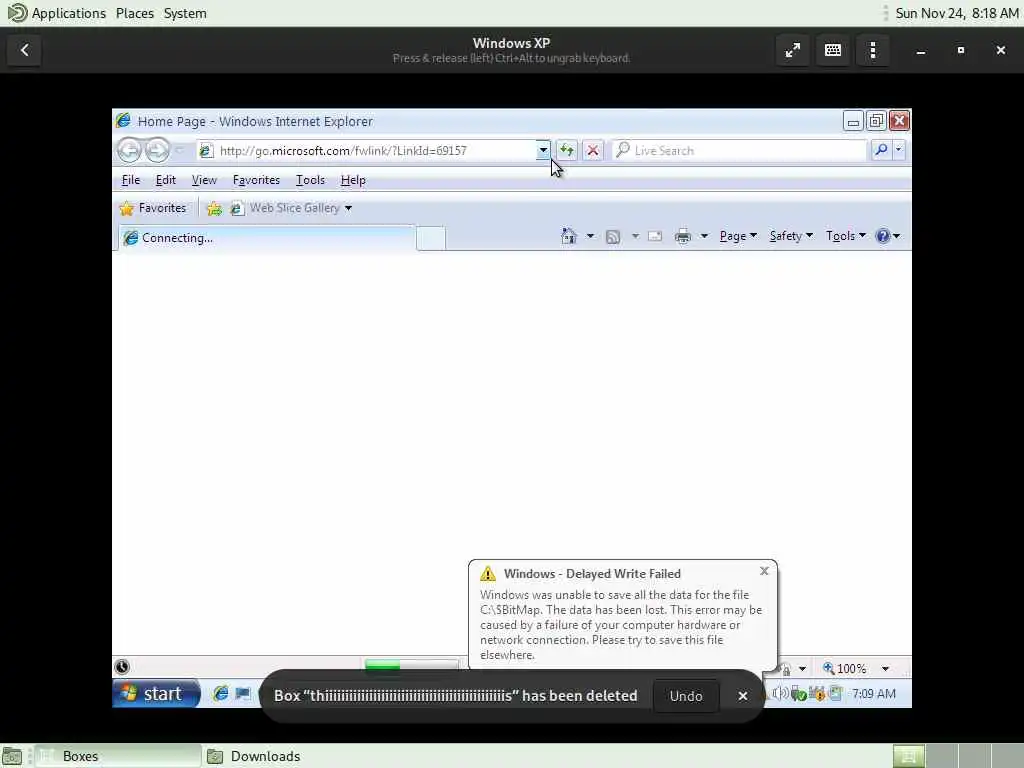
Task: Click the 100% zoom level button
Action: tap(844, 669)
